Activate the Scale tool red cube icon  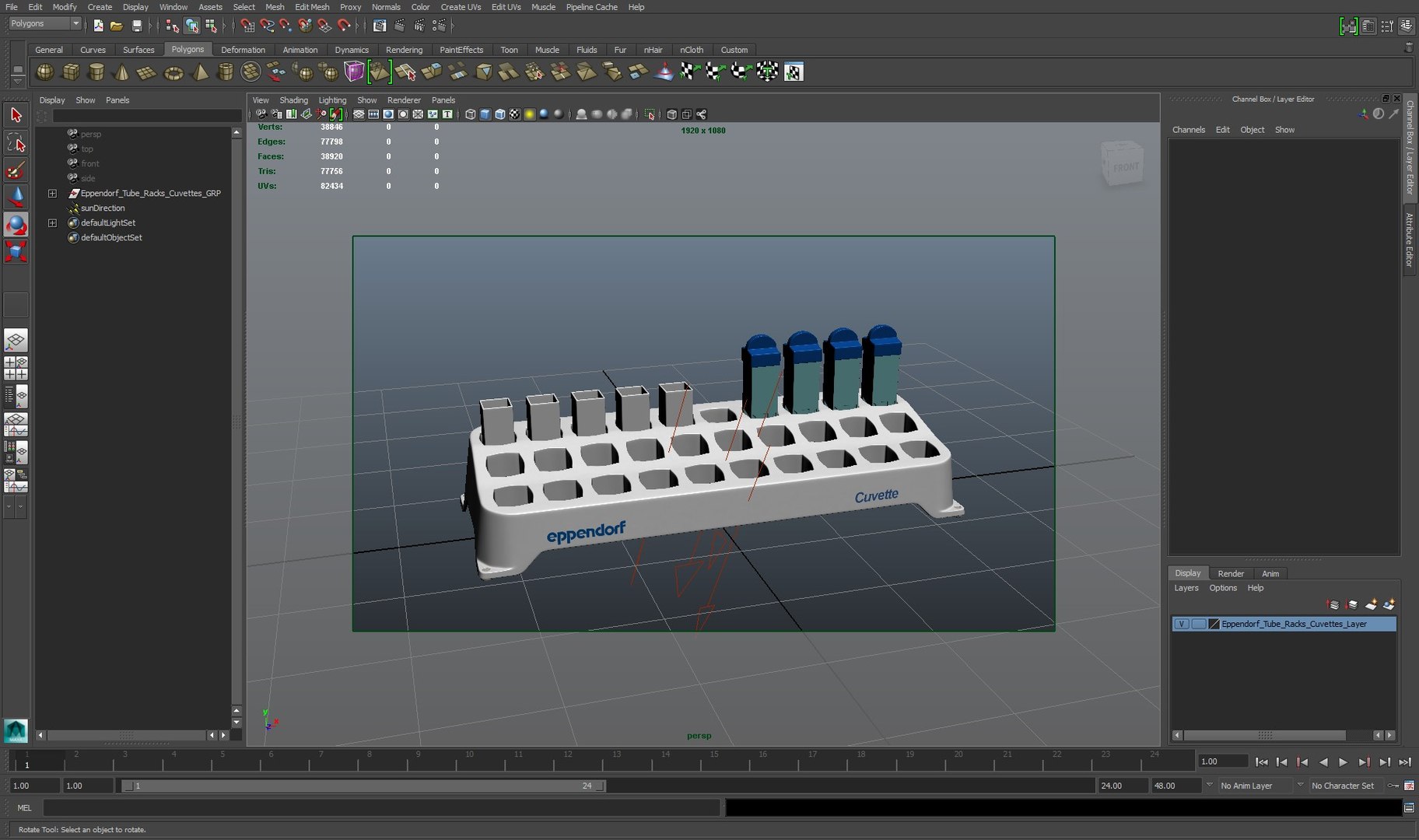(16, 252)
